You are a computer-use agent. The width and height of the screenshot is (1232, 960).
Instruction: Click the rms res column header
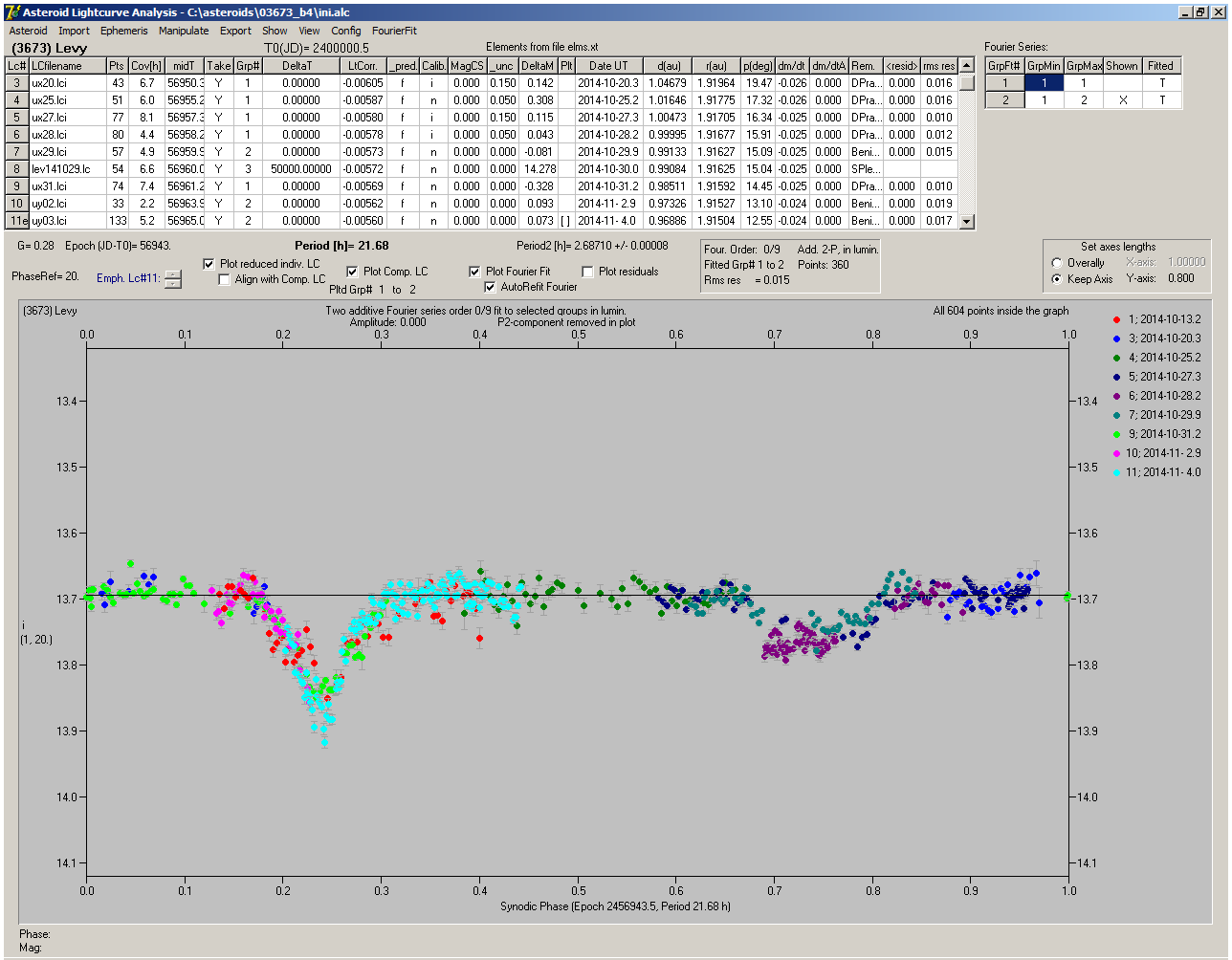939,66
